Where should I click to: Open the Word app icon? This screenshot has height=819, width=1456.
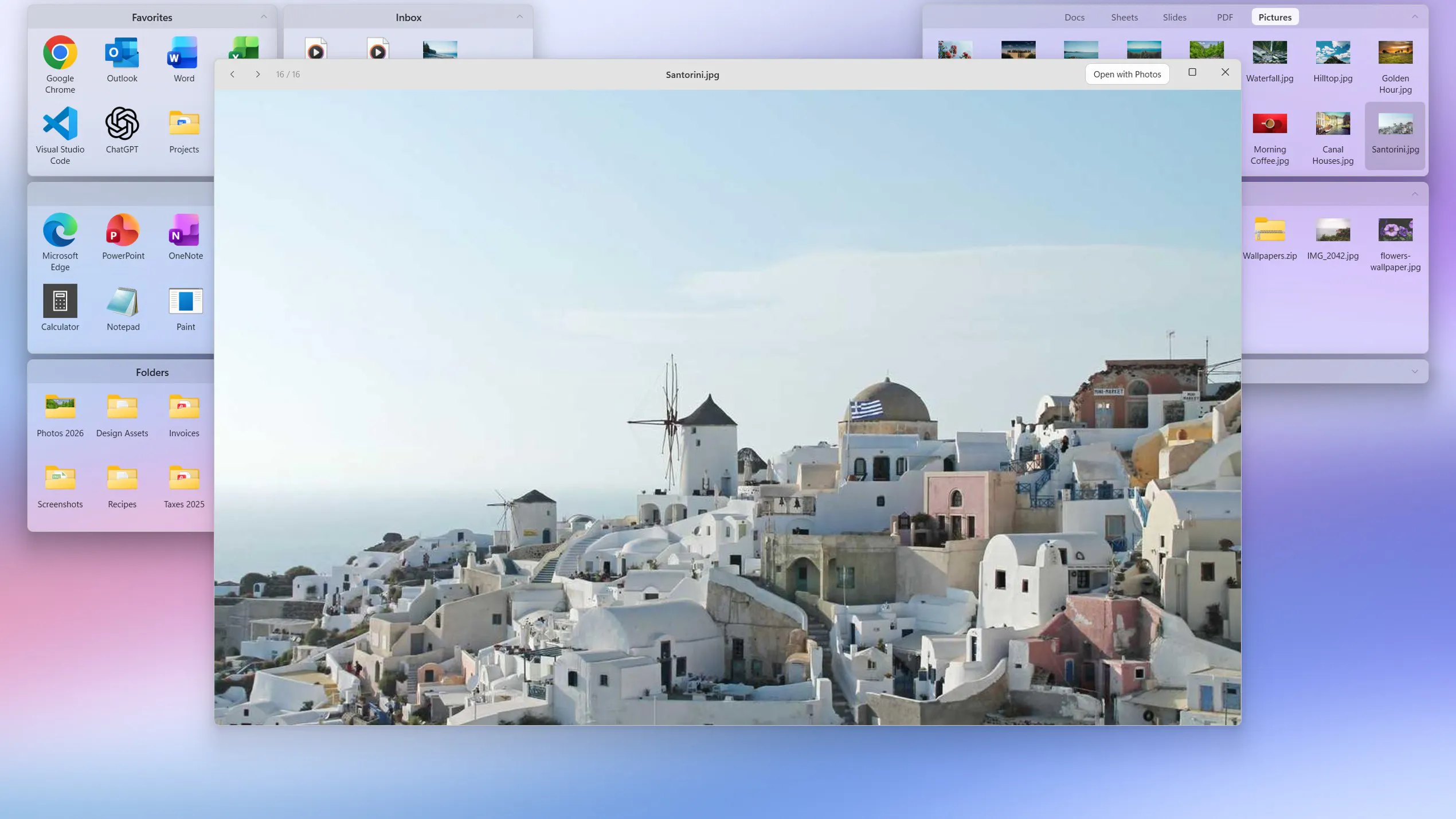coord(183,59)
